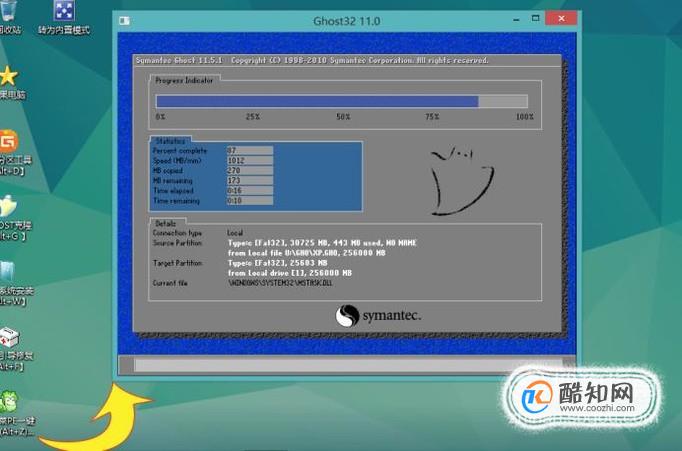Image resolution: width=682 pixels, height=451 pixels.
Task: Select the yellow star desktop icon
Action: pyautogui.click(x=8, y=76)
